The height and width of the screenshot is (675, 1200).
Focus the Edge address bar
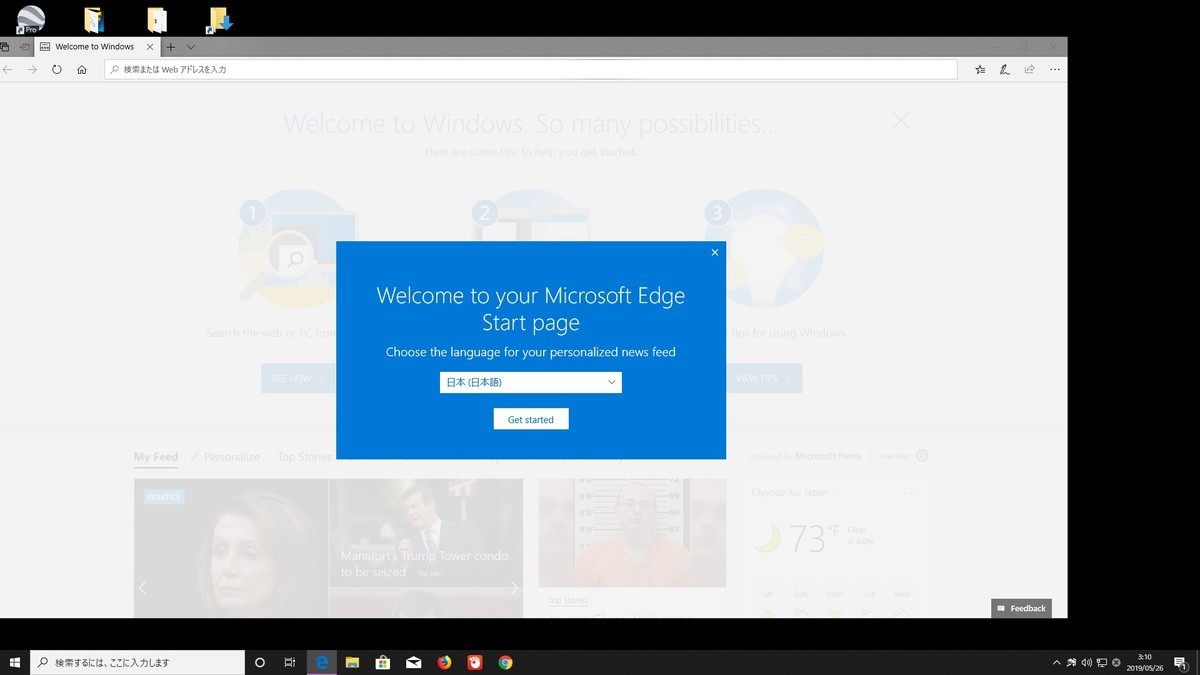click(x=531, y=70)
